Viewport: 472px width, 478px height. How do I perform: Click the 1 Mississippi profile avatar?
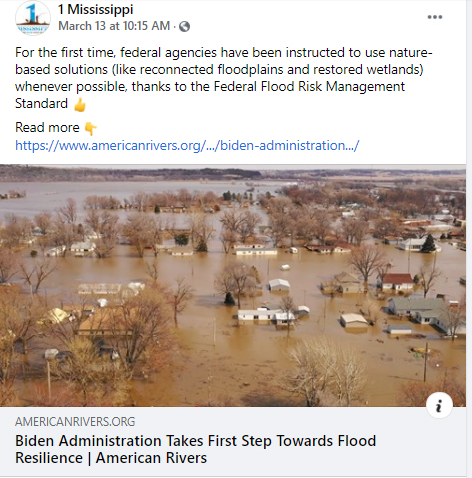[x=33, y=18]
